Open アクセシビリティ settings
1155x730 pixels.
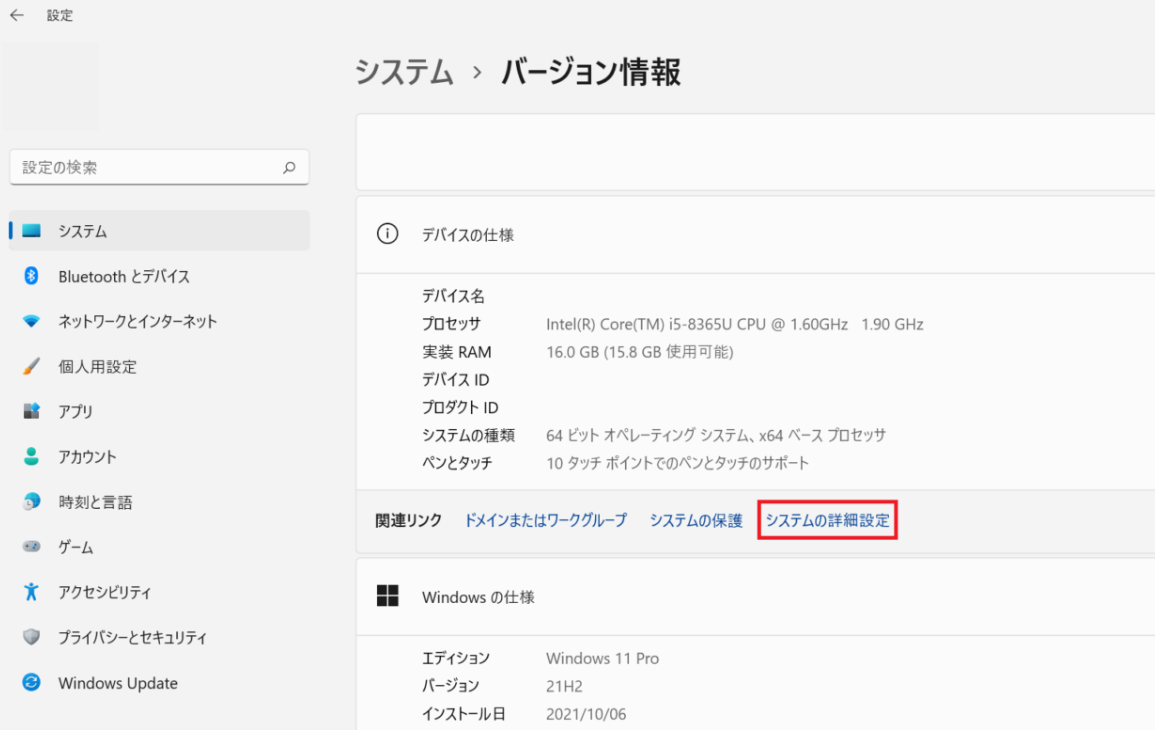pyautogui.click(x=159, y=592)
